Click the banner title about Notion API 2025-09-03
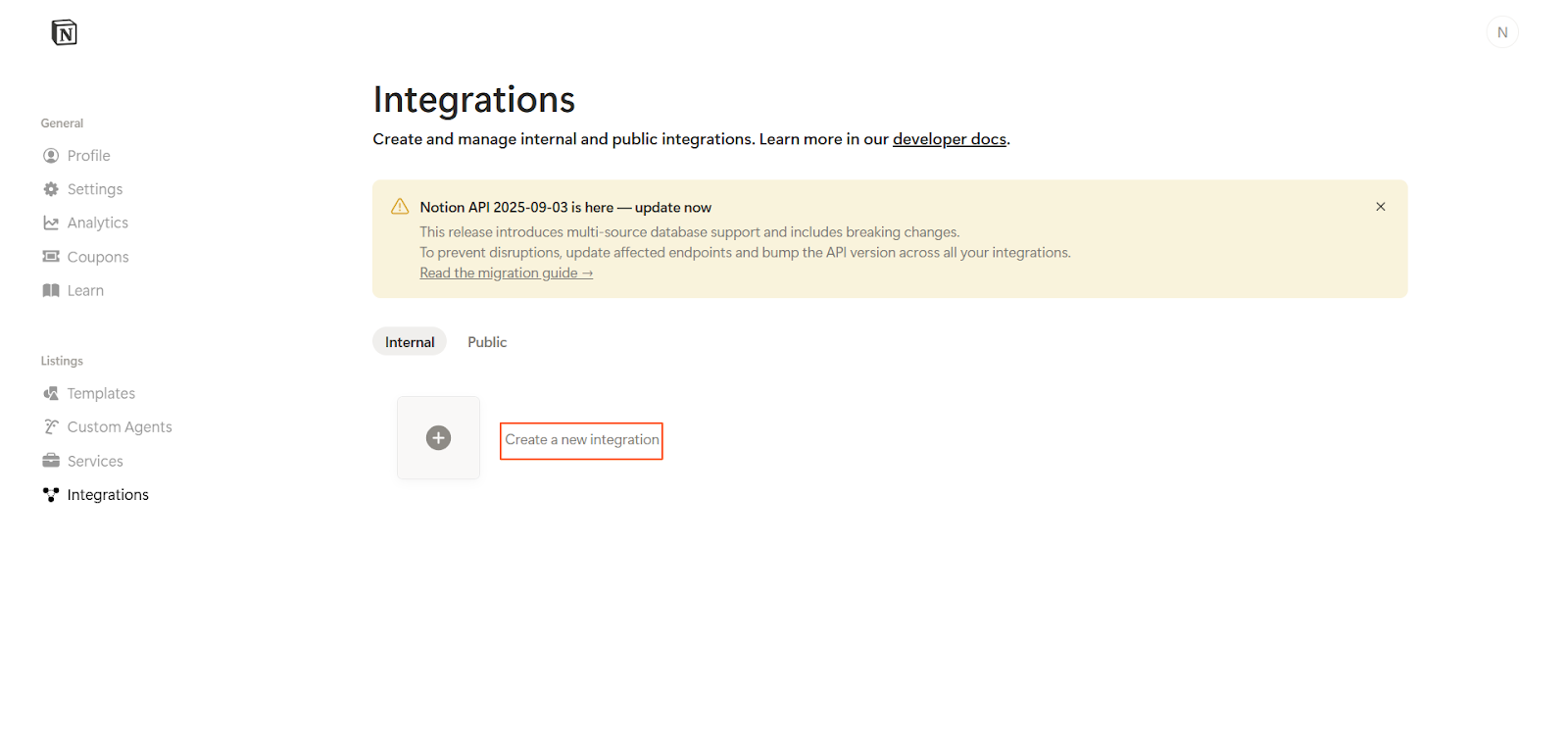The height and width of the screenshot is (745, 1568). [x=565, y=208]
